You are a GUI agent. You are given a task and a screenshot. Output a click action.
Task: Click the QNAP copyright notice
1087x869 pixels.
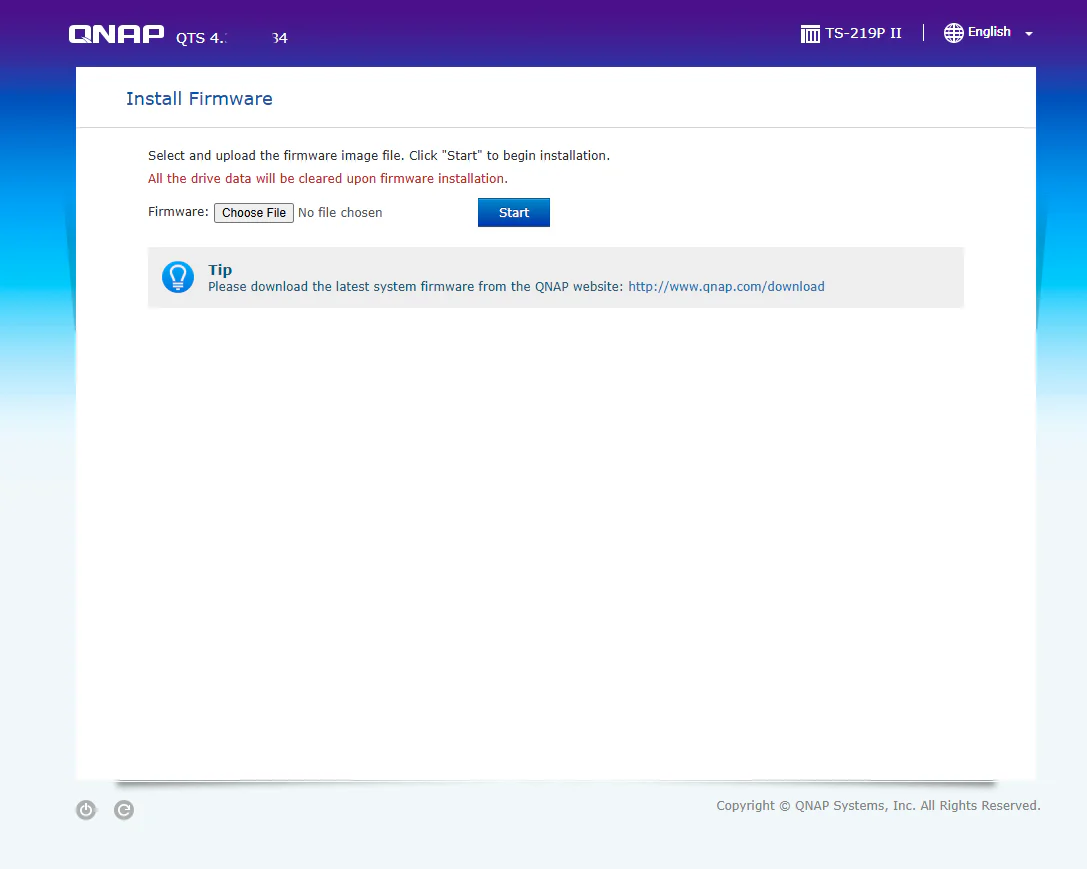click(x=878, y=805)
